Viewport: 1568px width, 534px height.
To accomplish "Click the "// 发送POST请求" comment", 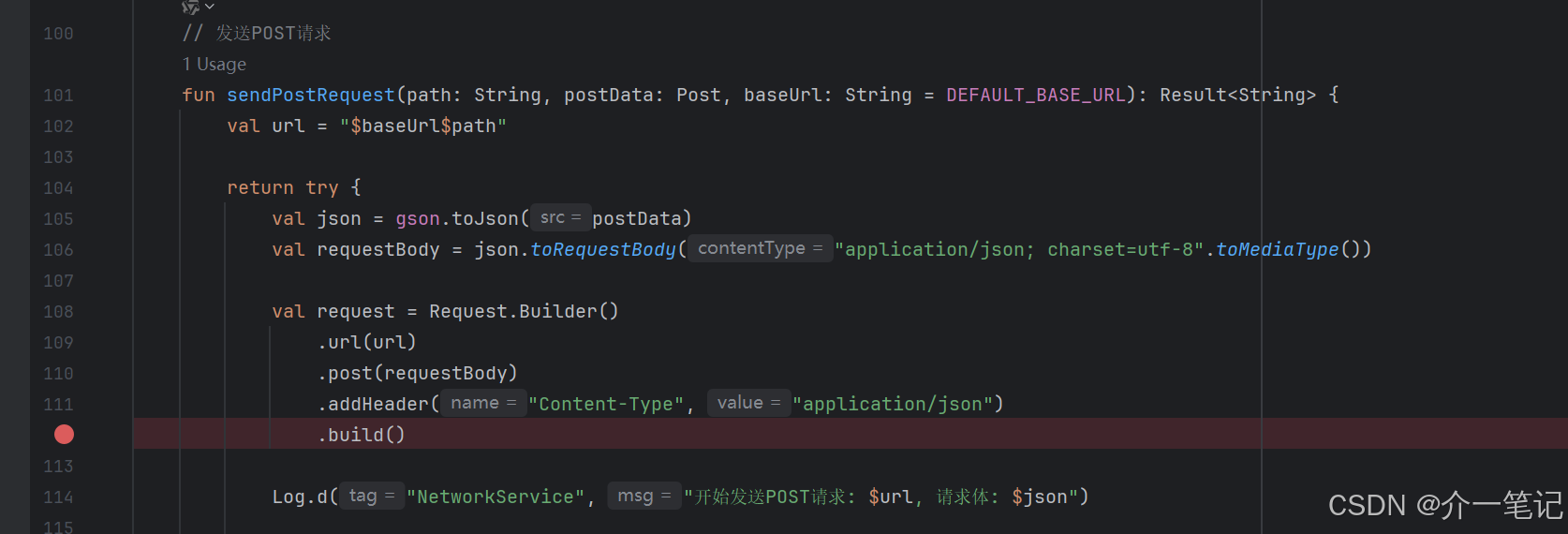I will (257, 33).
